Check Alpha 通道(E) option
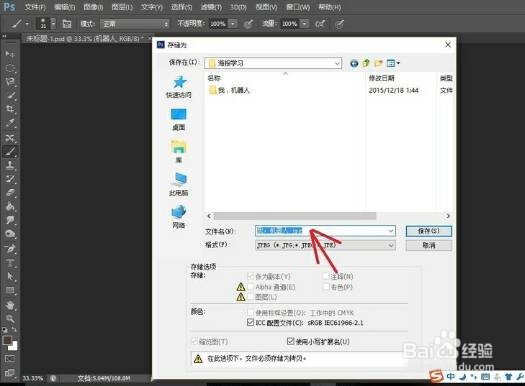The height and width of the screenshot is (386, 525). tap(250, 287)
